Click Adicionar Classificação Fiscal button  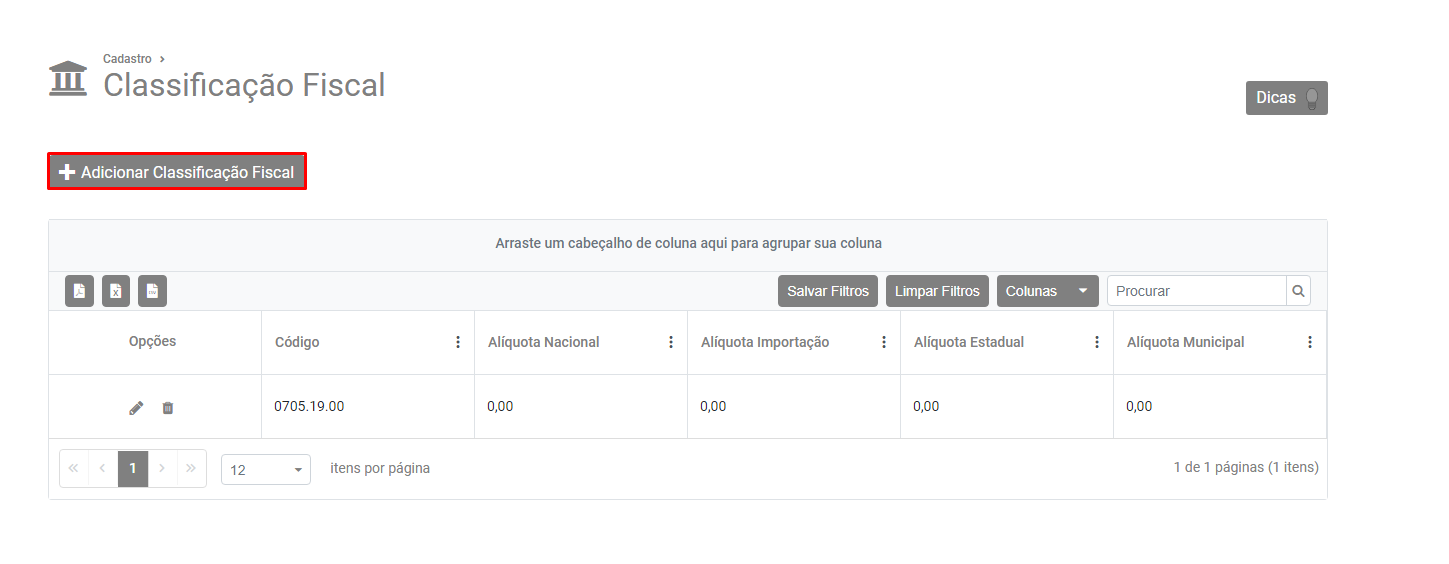tap(177, 172)
